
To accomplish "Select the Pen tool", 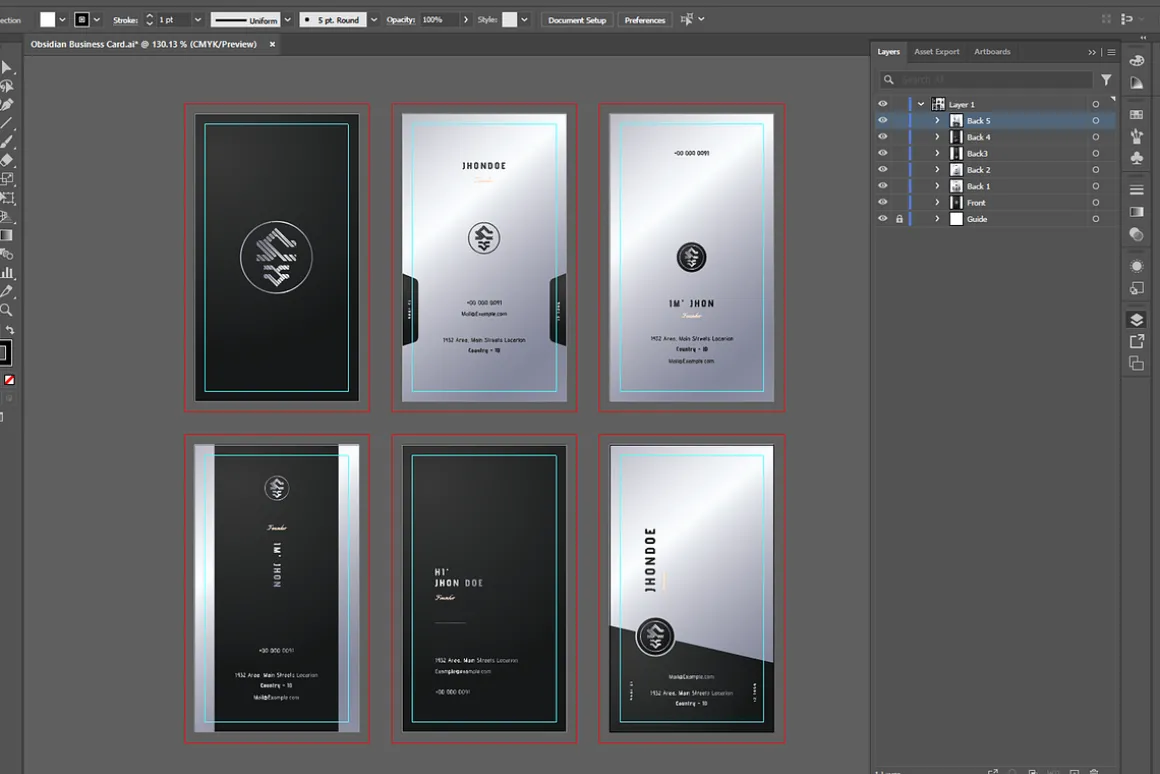I will coord(6,104).
